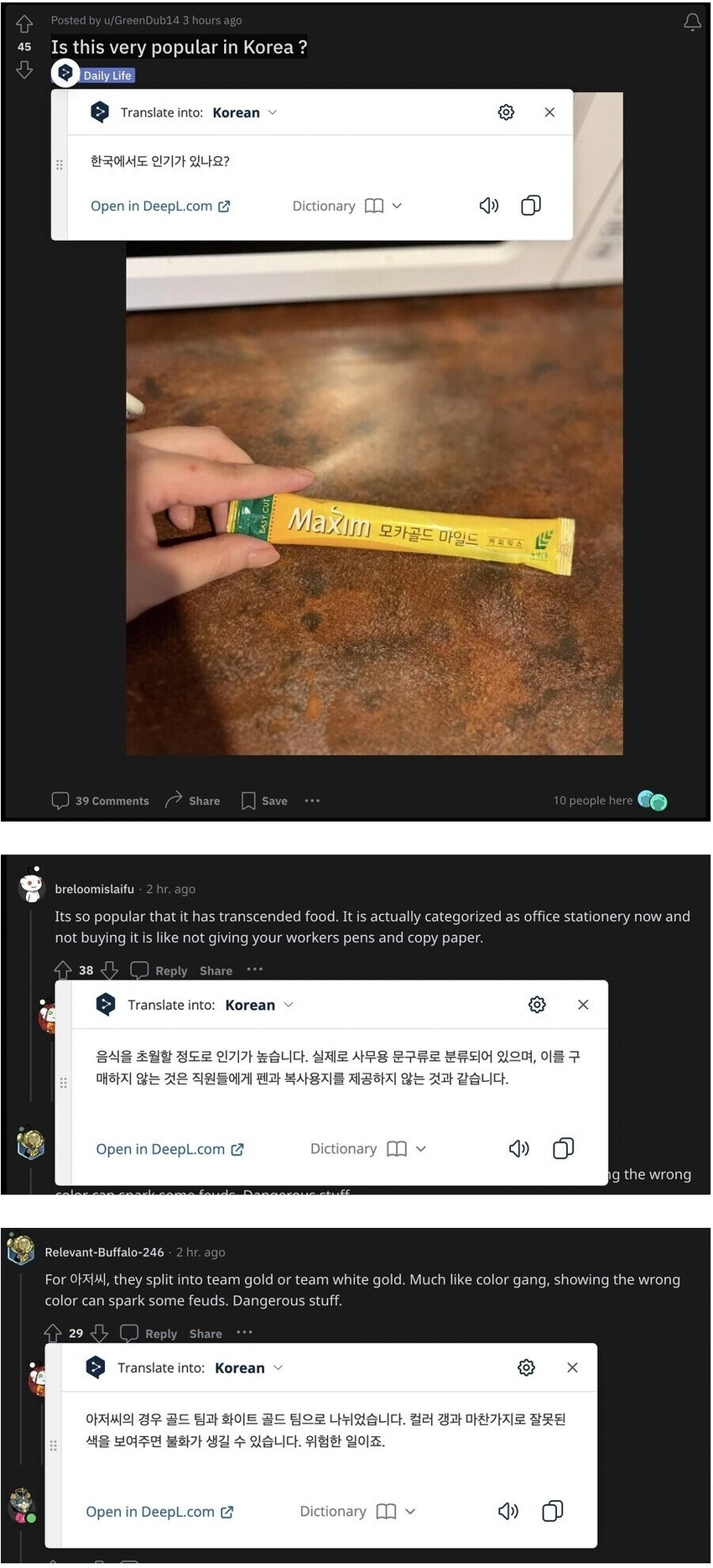Play audio of the title's Korean translation
The image size is (713, 1568).
[489, 206]
